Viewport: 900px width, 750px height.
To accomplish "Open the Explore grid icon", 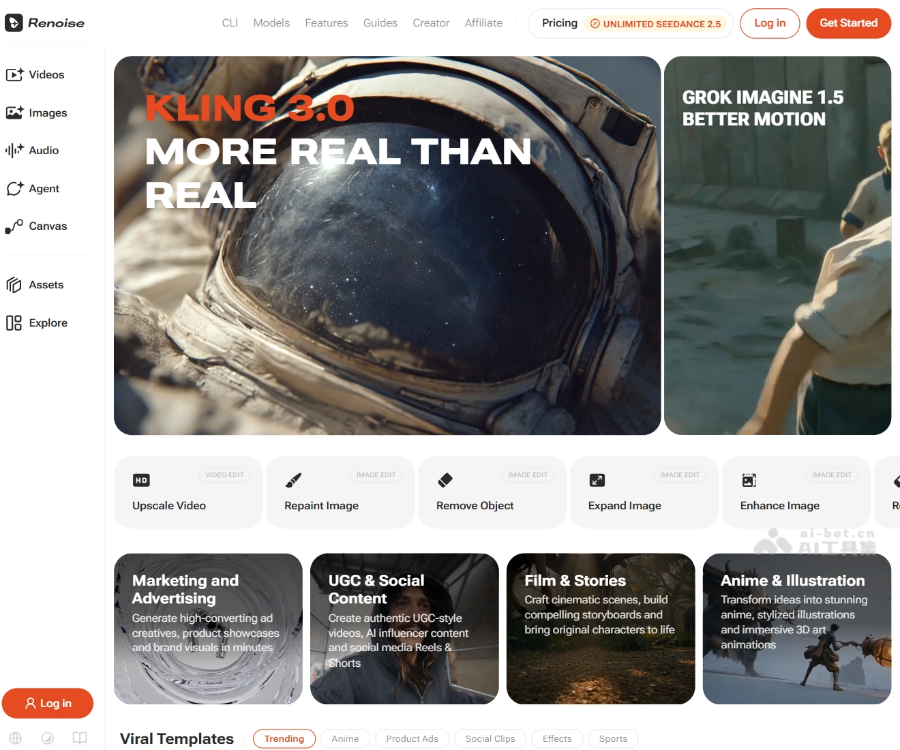I will (x=14, y=323).
